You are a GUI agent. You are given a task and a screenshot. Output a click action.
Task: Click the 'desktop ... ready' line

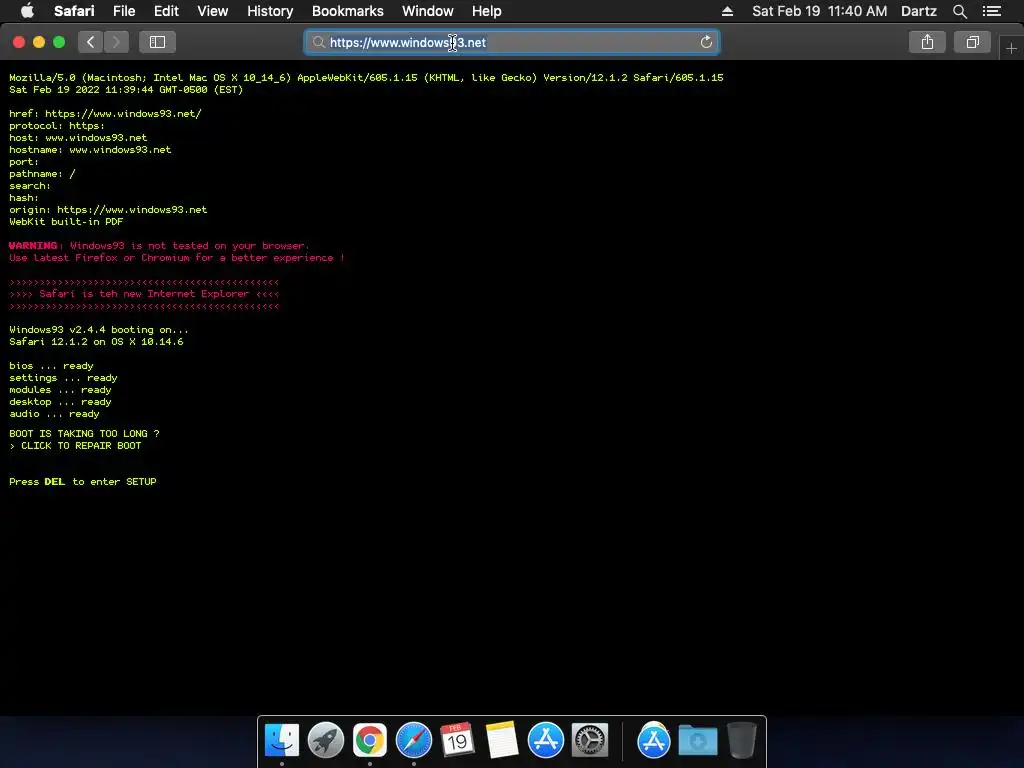click(60, 402)
